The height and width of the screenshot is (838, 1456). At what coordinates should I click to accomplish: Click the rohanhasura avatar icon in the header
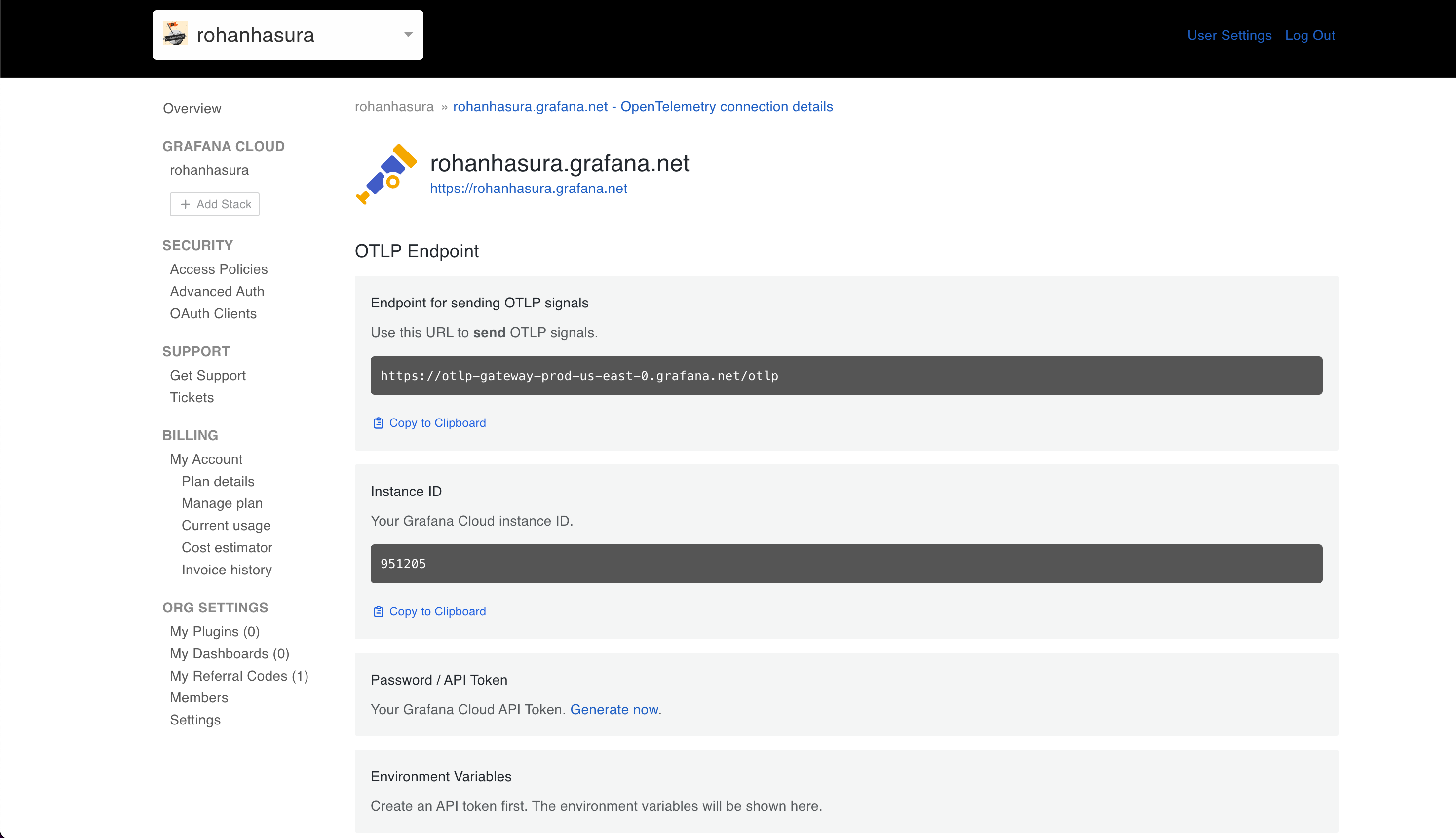[176, 34]
